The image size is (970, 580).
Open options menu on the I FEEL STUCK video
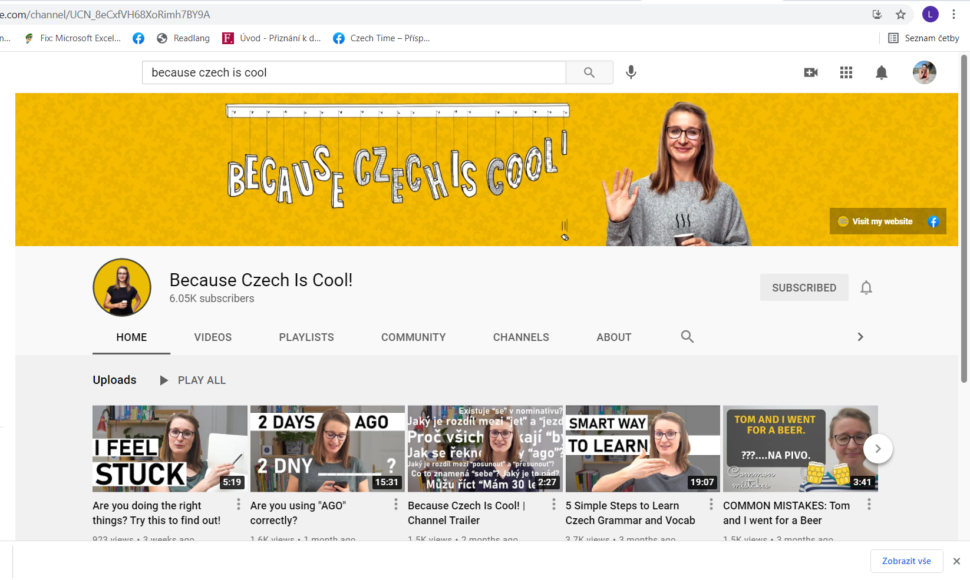(237, 506)
